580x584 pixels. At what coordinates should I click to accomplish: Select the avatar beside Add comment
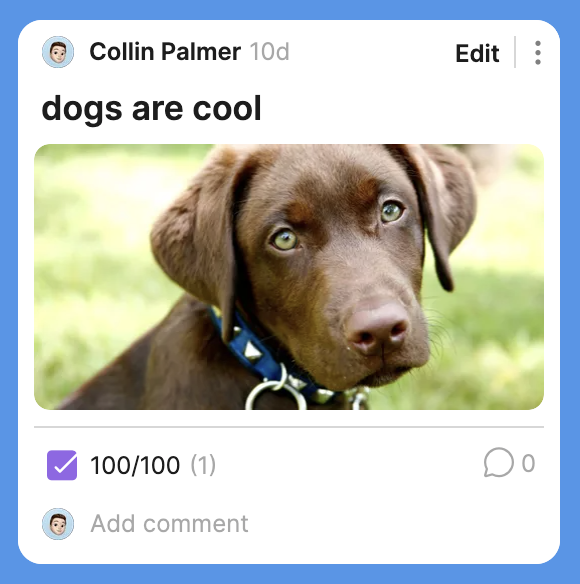click(x=58, y=524)
